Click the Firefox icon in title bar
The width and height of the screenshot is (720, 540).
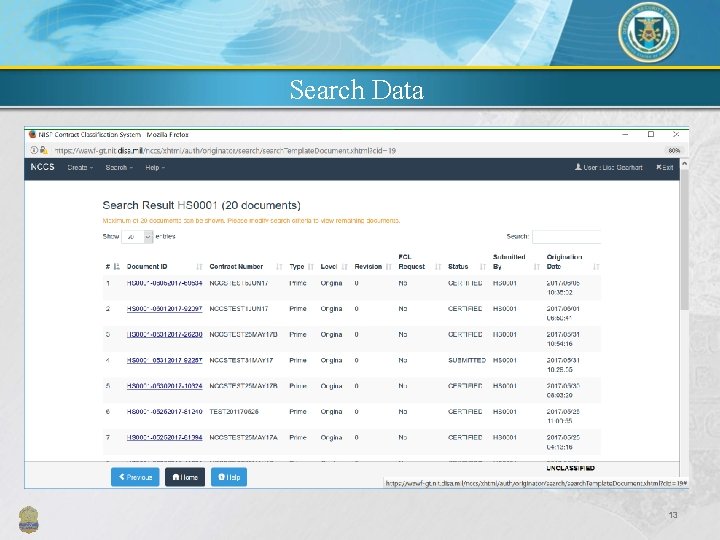(32, 135)
